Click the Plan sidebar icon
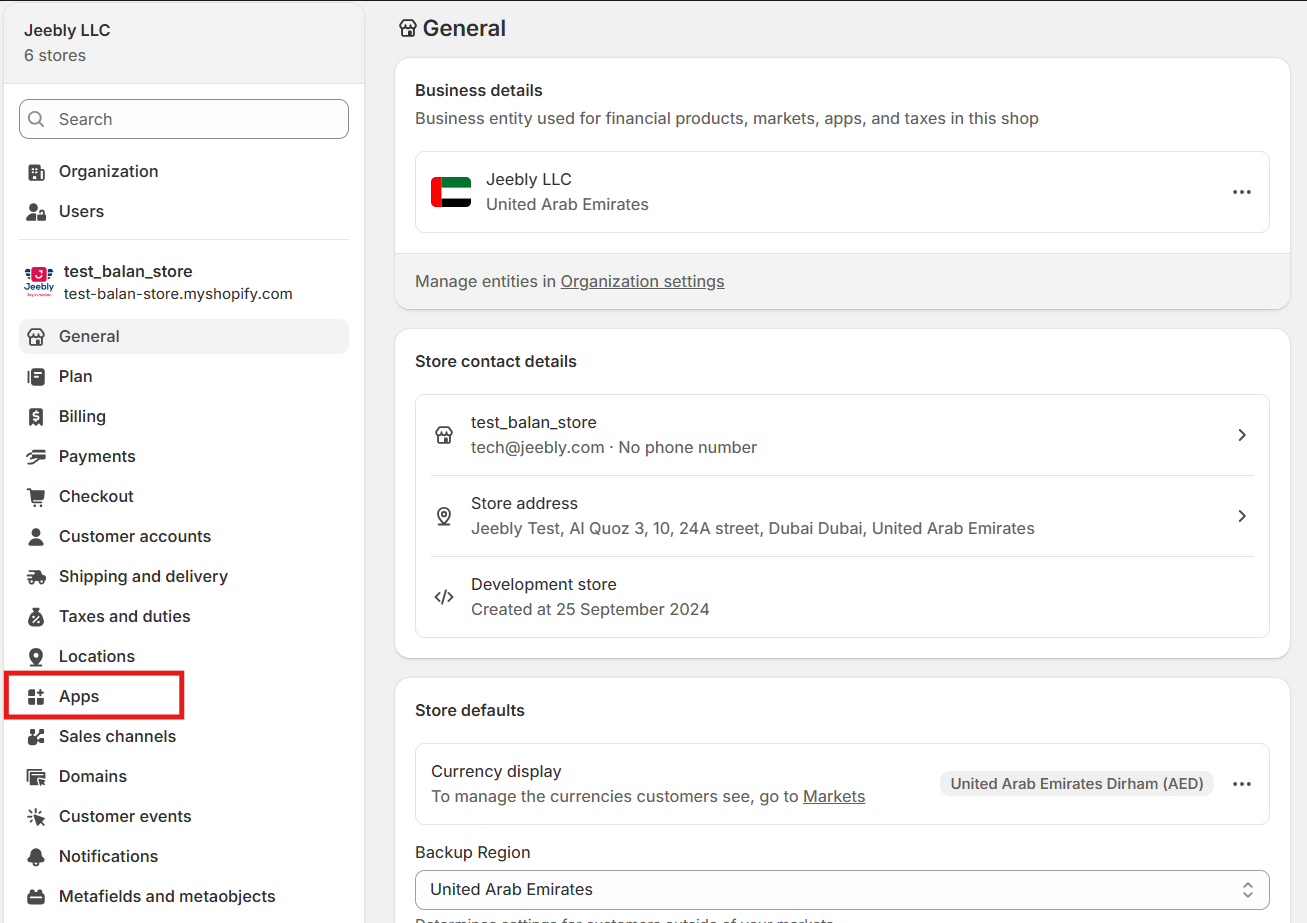 tap(36, 377)
